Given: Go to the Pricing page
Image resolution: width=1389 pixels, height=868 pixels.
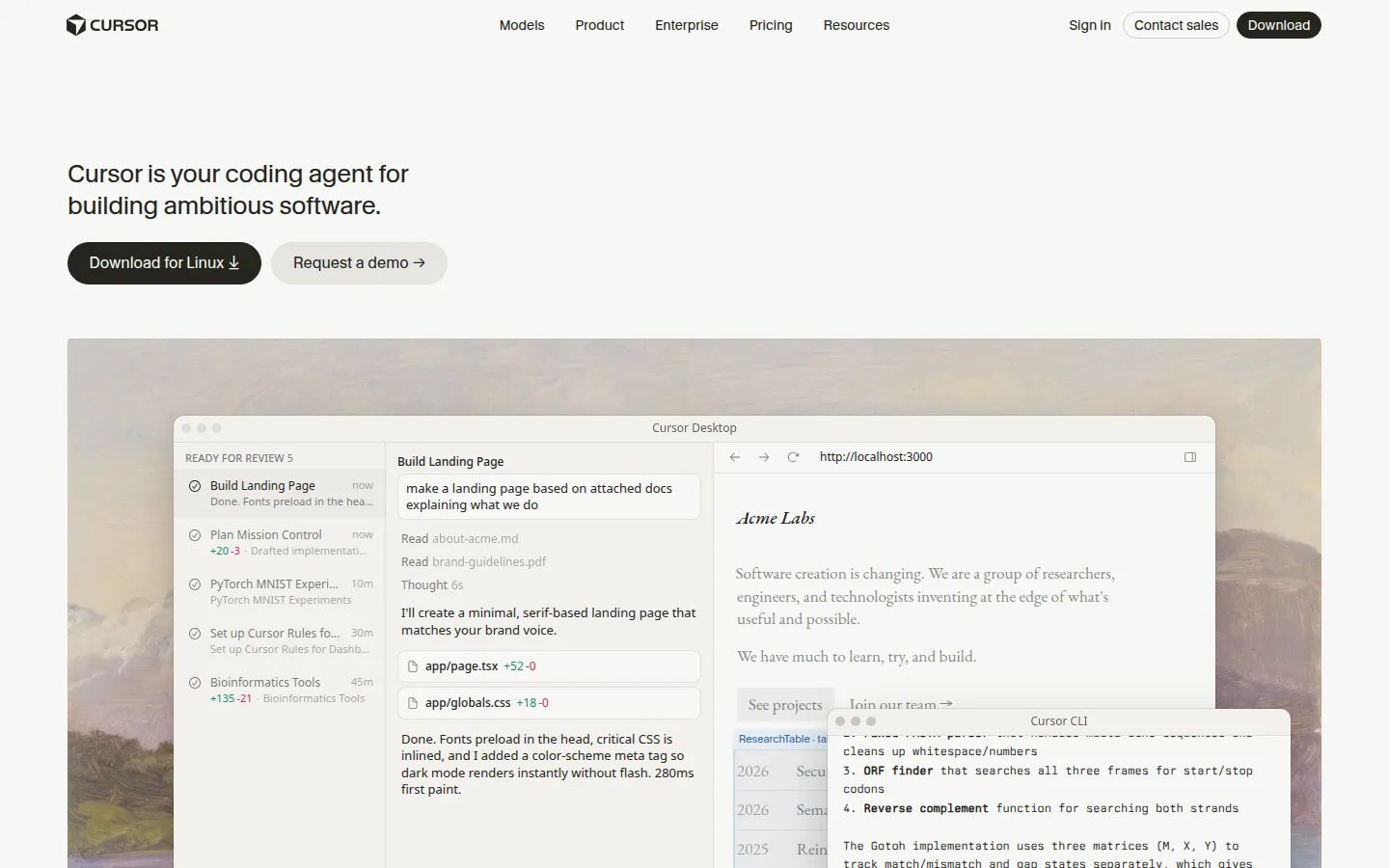Looking at the screenshot, I should pyautogui.click(x=771, y=25).
